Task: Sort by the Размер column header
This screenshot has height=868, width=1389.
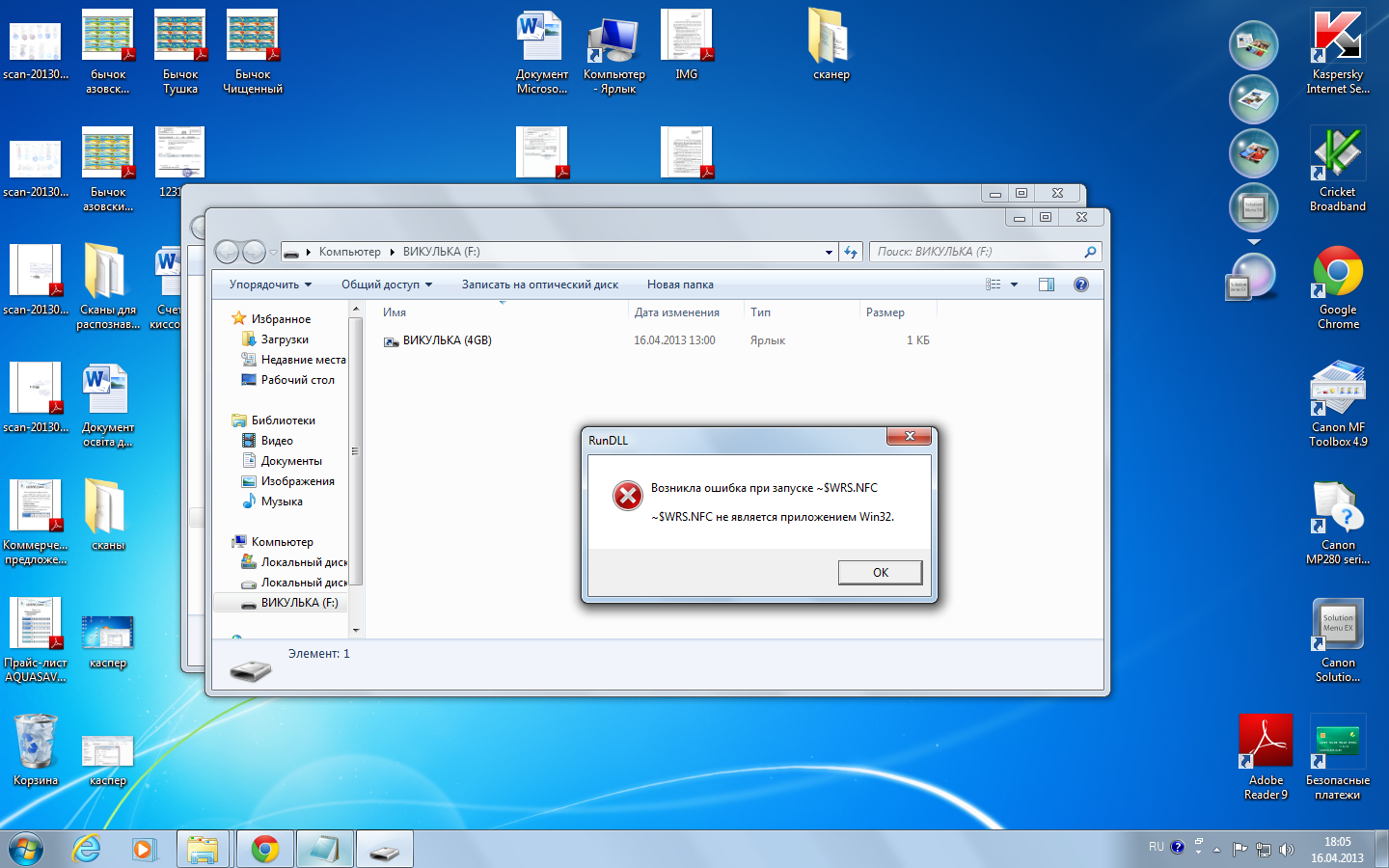Action: 898,312
